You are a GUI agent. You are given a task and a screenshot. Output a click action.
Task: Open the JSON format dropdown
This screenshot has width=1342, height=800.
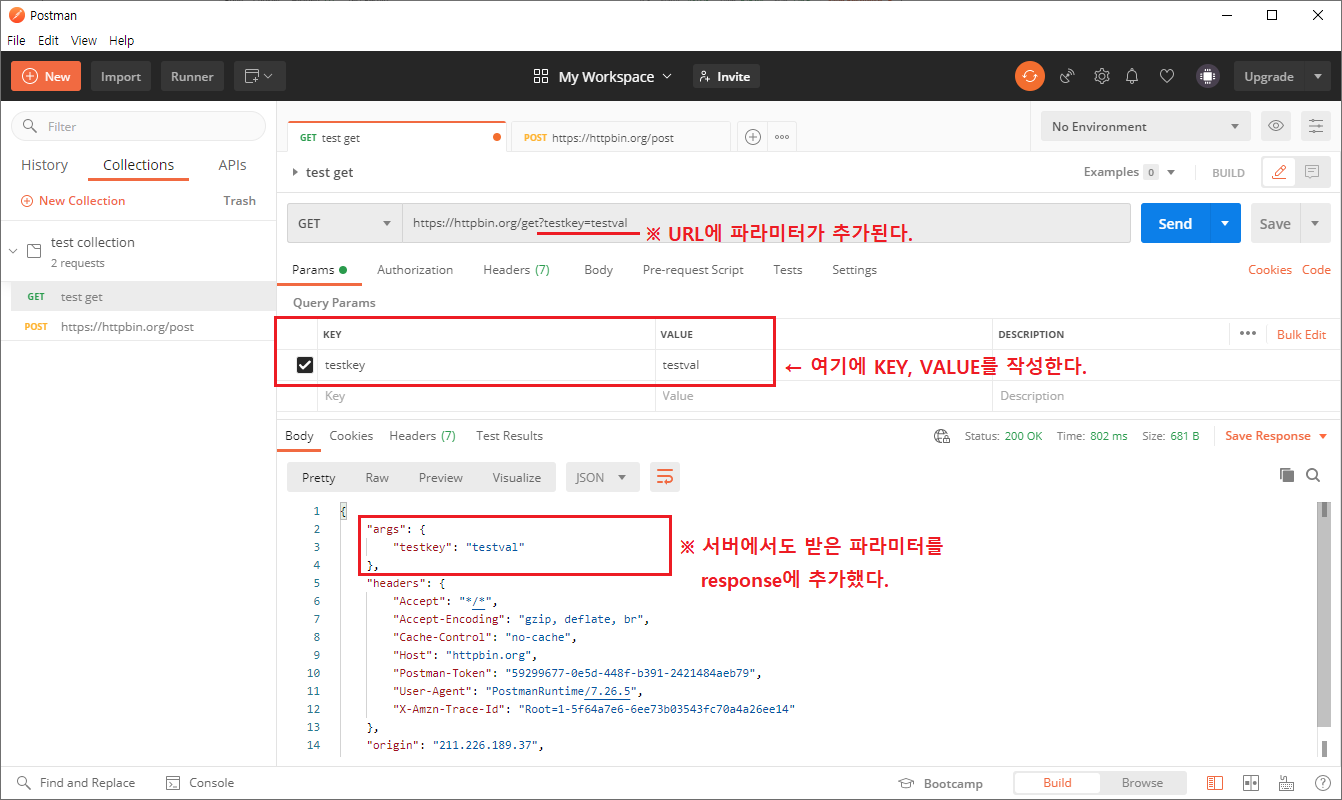tap(603, 477)
